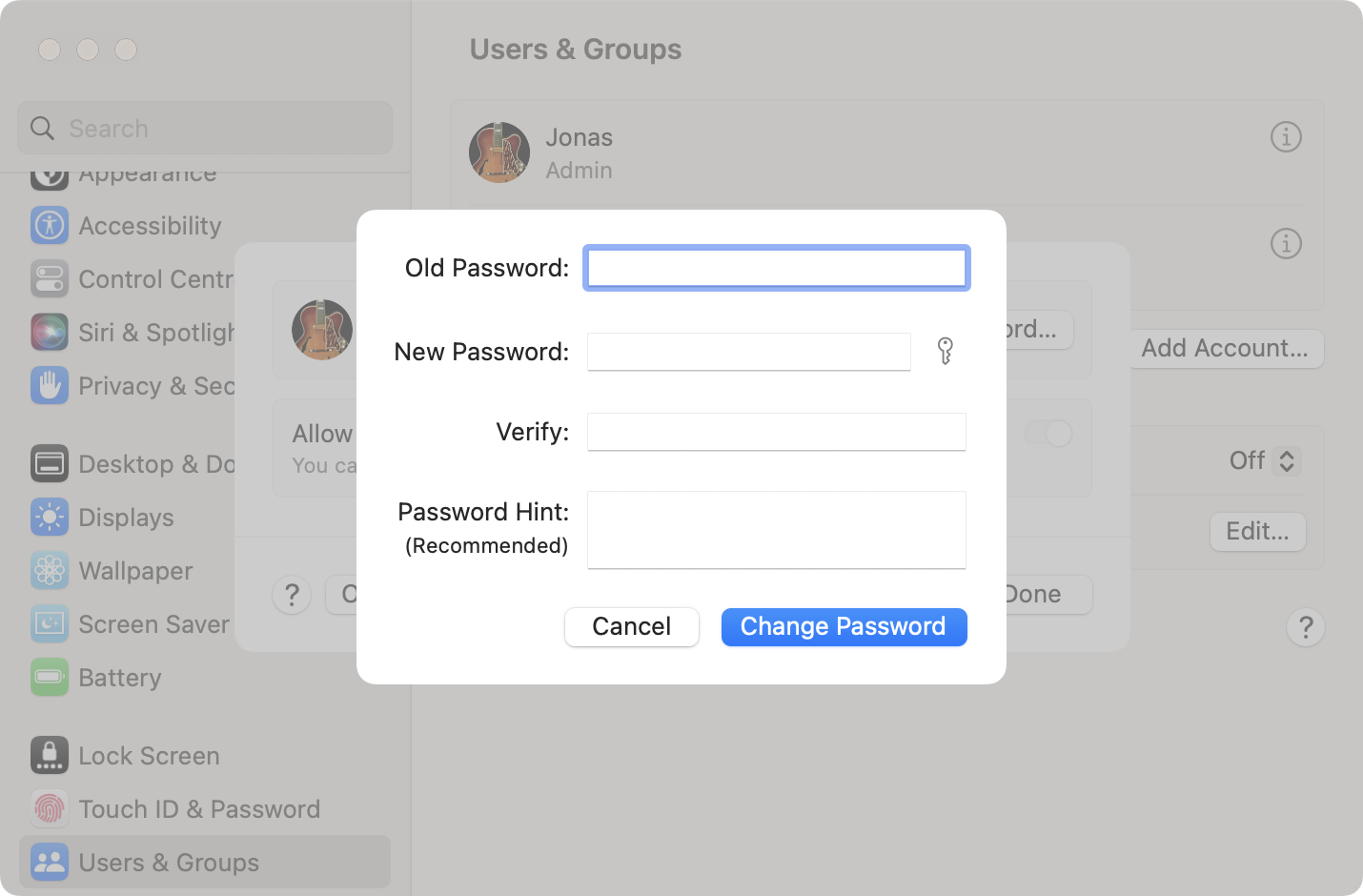Viewport: 1363px width, 896px height.
Task: Click the Add Account button
Action: coord(1225,349)
